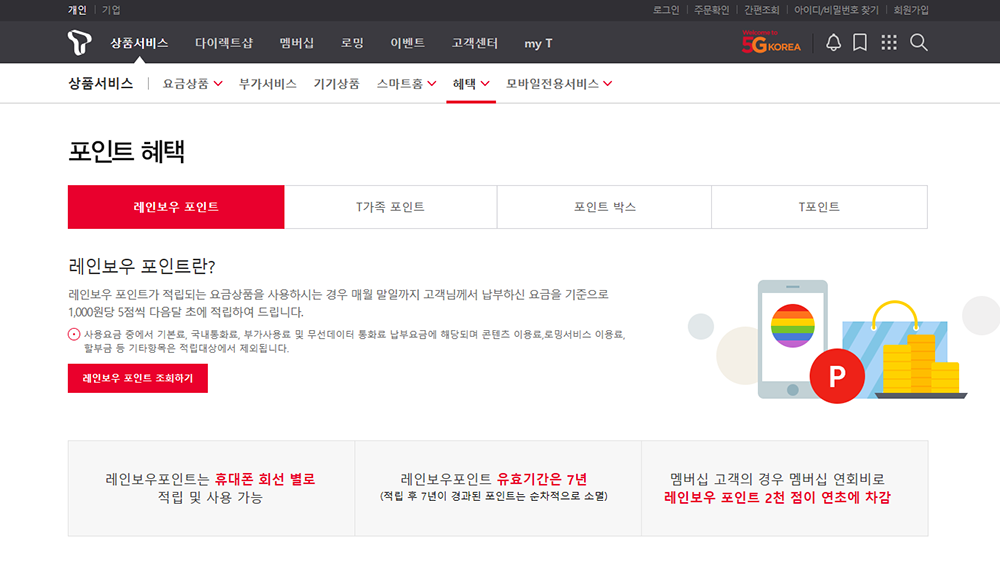
Task: Click 2천 점이 연초에 차감 info box
Action: point(784,488)
